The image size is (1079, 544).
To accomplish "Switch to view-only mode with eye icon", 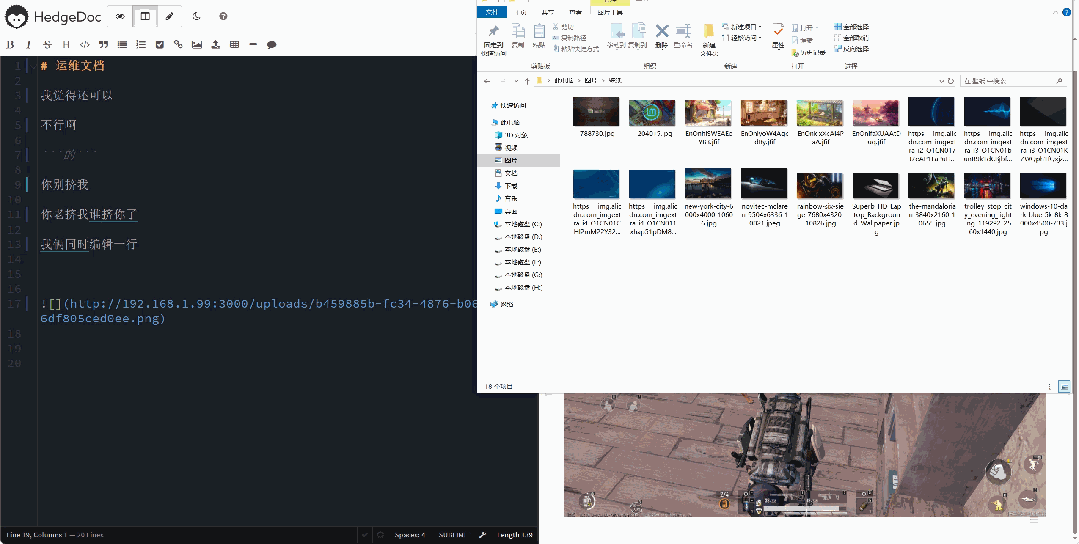I will click(x=120, y=17).
